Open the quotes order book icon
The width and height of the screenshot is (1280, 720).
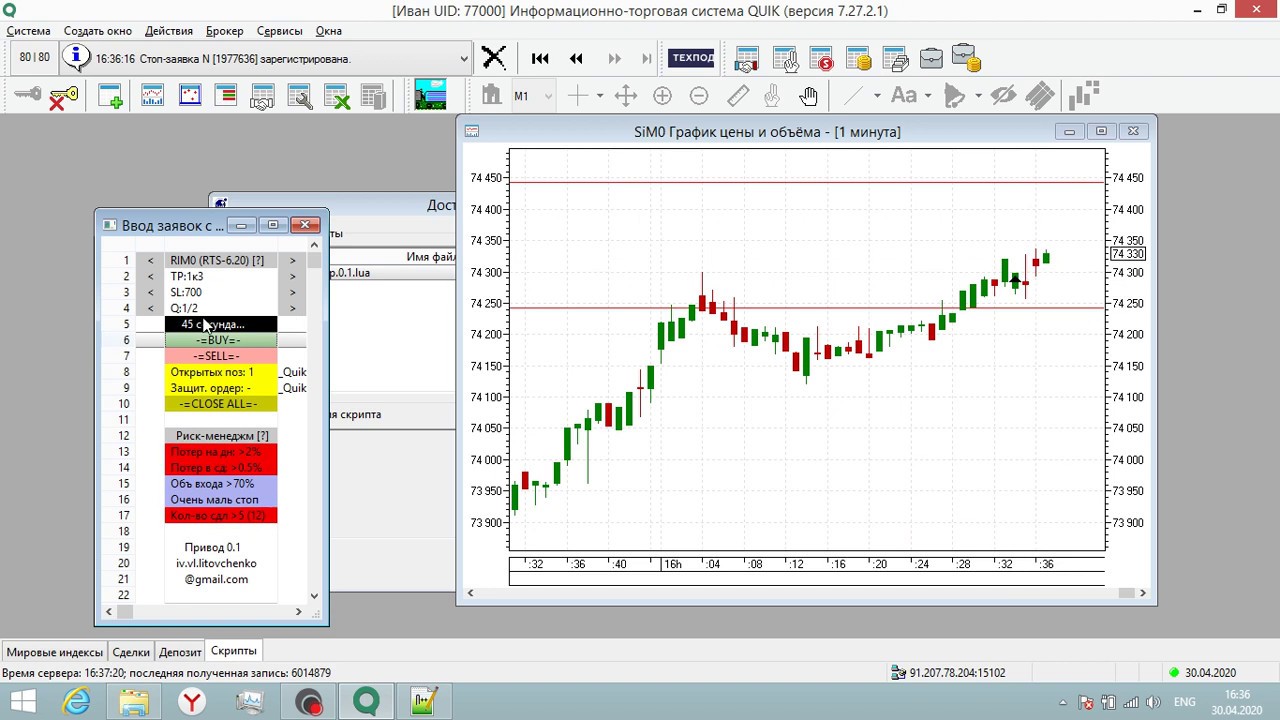pos(226,96)
